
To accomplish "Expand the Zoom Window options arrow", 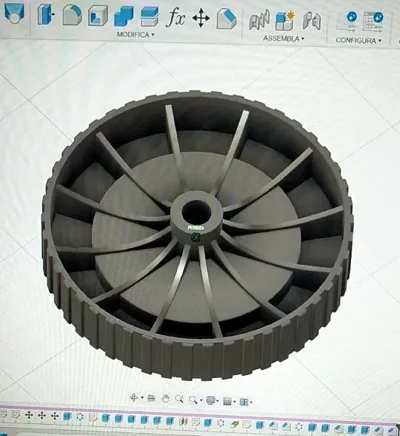I will coord(201,401).
